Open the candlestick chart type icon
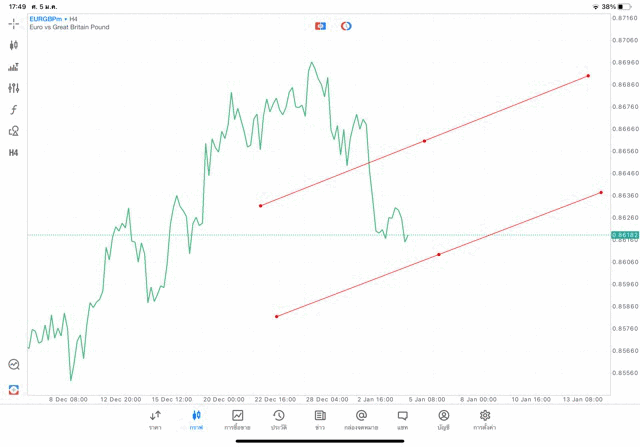Image resolution: width=640 pixels, height=447 pixels. pyautogui.click(x=14, y=45)
